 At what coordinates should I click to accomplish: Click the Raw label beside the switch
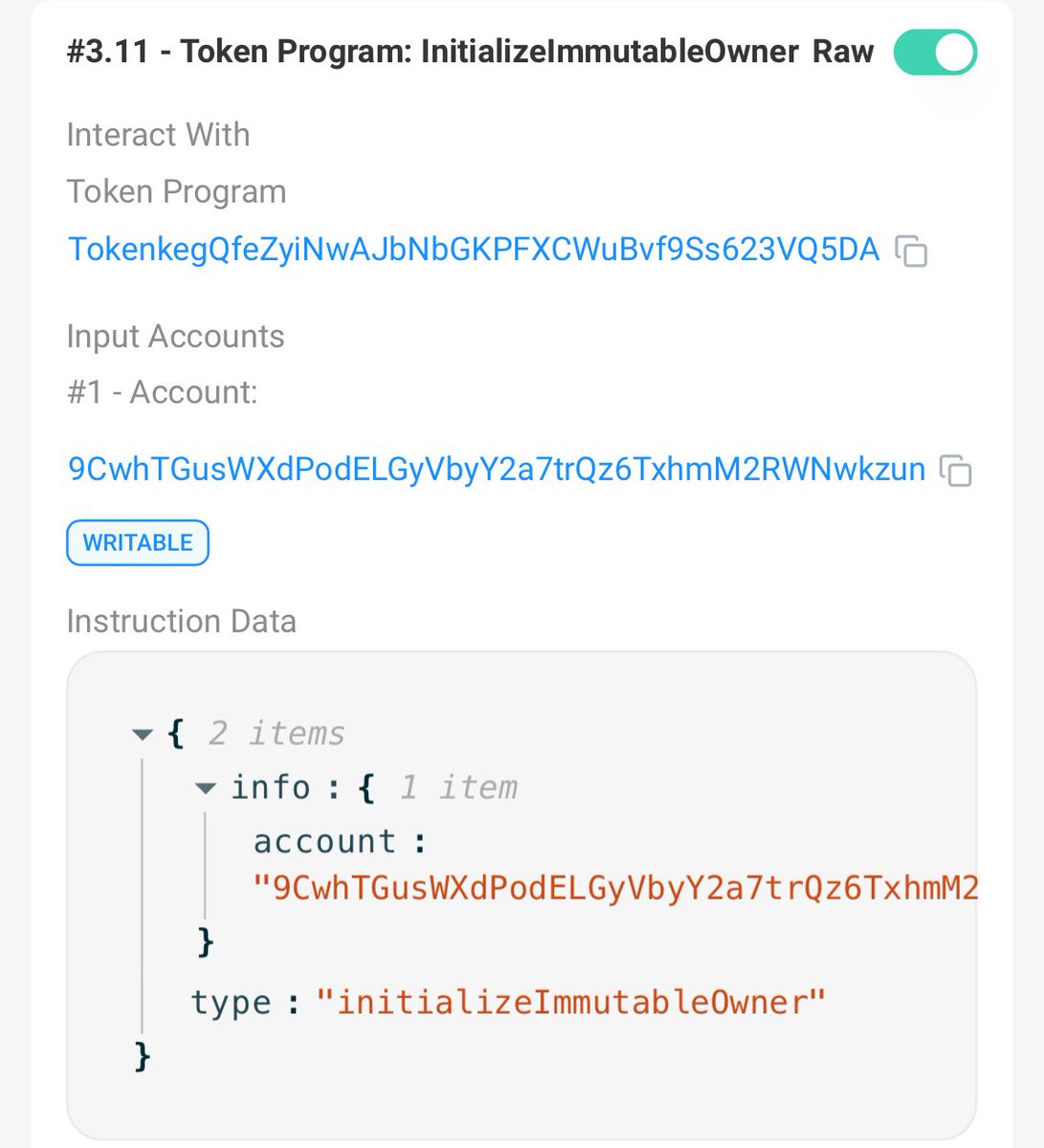(843, 52)
